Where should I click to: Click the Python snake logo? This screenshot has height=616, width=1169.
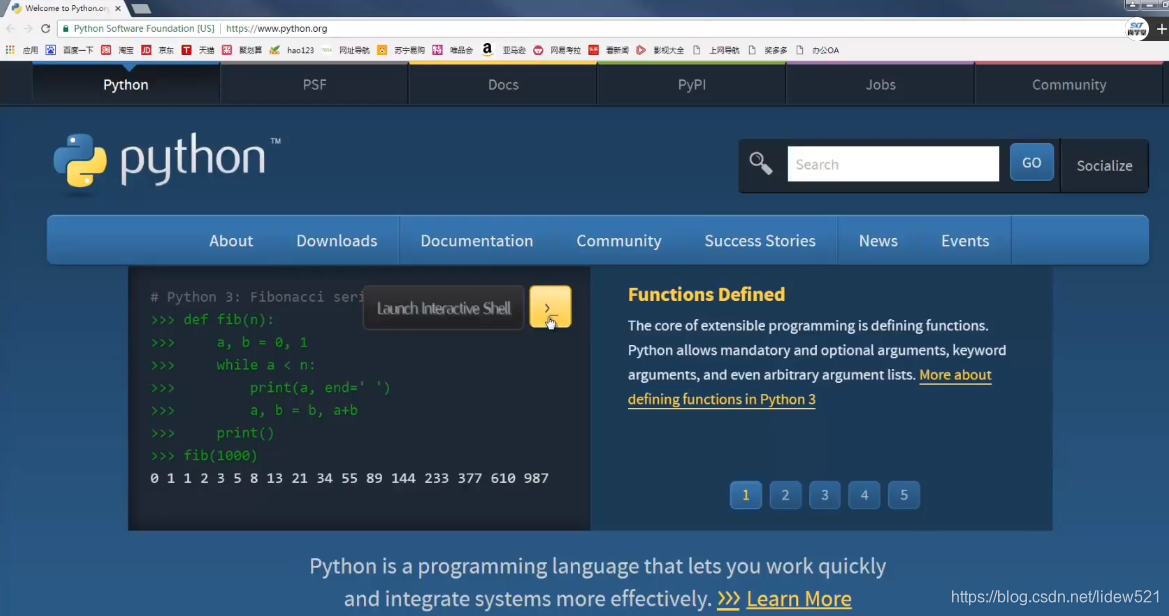point(81,160)
